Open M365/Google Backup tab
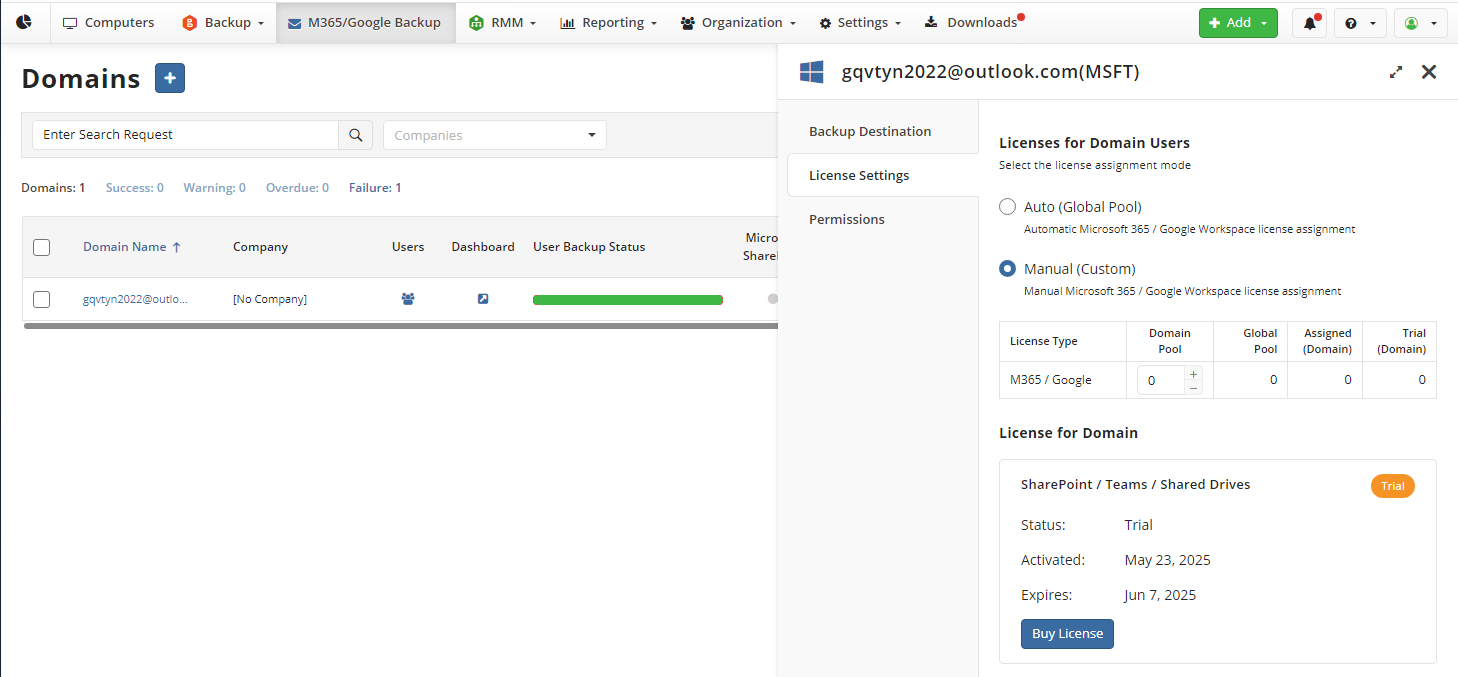Image resolution: width=1458 pixels, height=677 pixels. (364, 22)
